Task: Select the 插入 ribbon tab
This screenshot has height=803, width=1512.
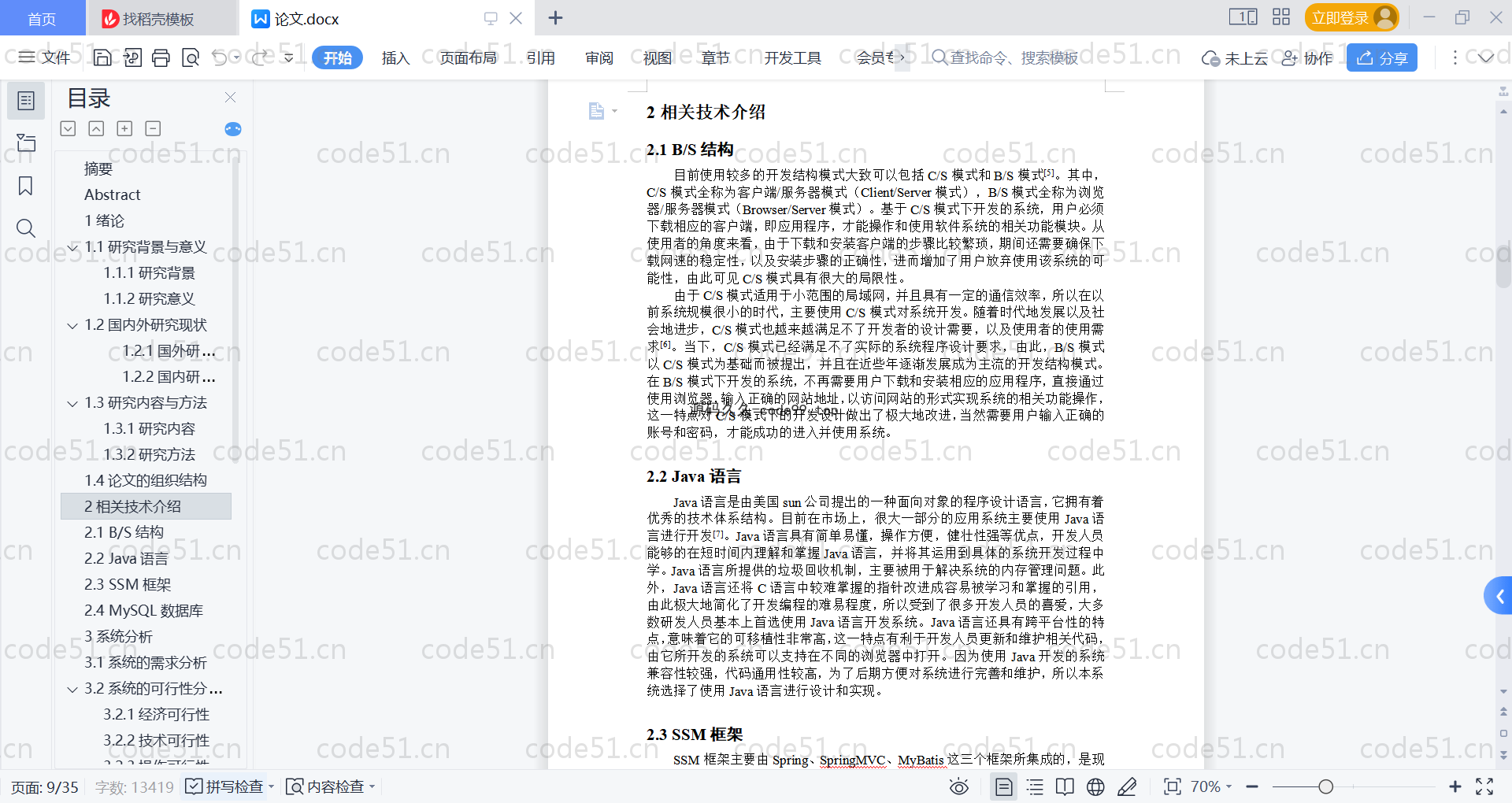Action: 395,57
